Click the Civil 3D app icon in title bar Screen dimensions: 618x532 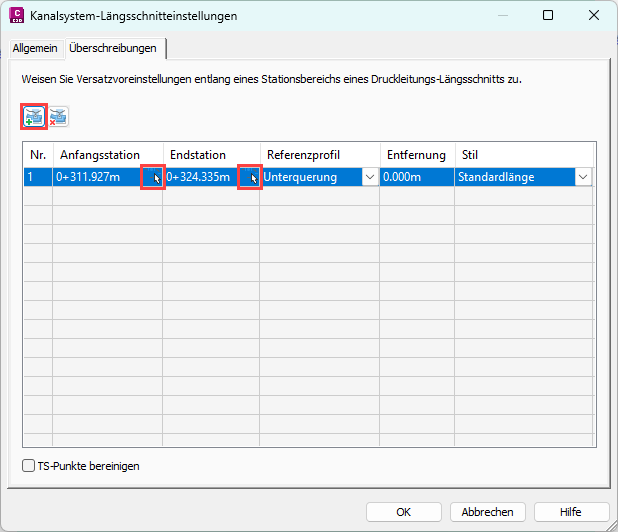click(x=17, y=15)
